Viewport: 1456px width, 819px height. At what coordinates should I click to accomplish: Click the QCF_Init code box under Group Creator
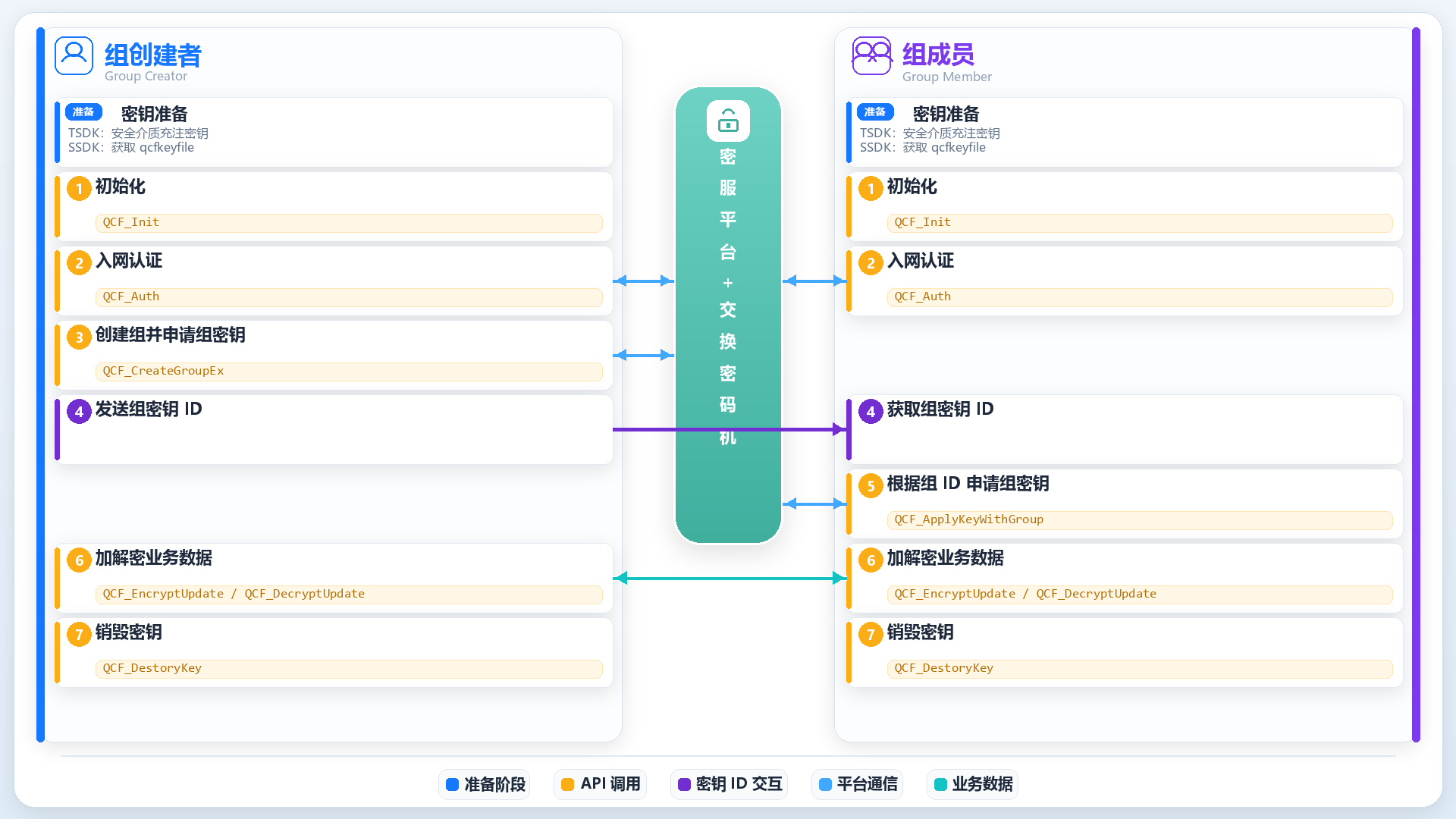[x=349, y=222]
